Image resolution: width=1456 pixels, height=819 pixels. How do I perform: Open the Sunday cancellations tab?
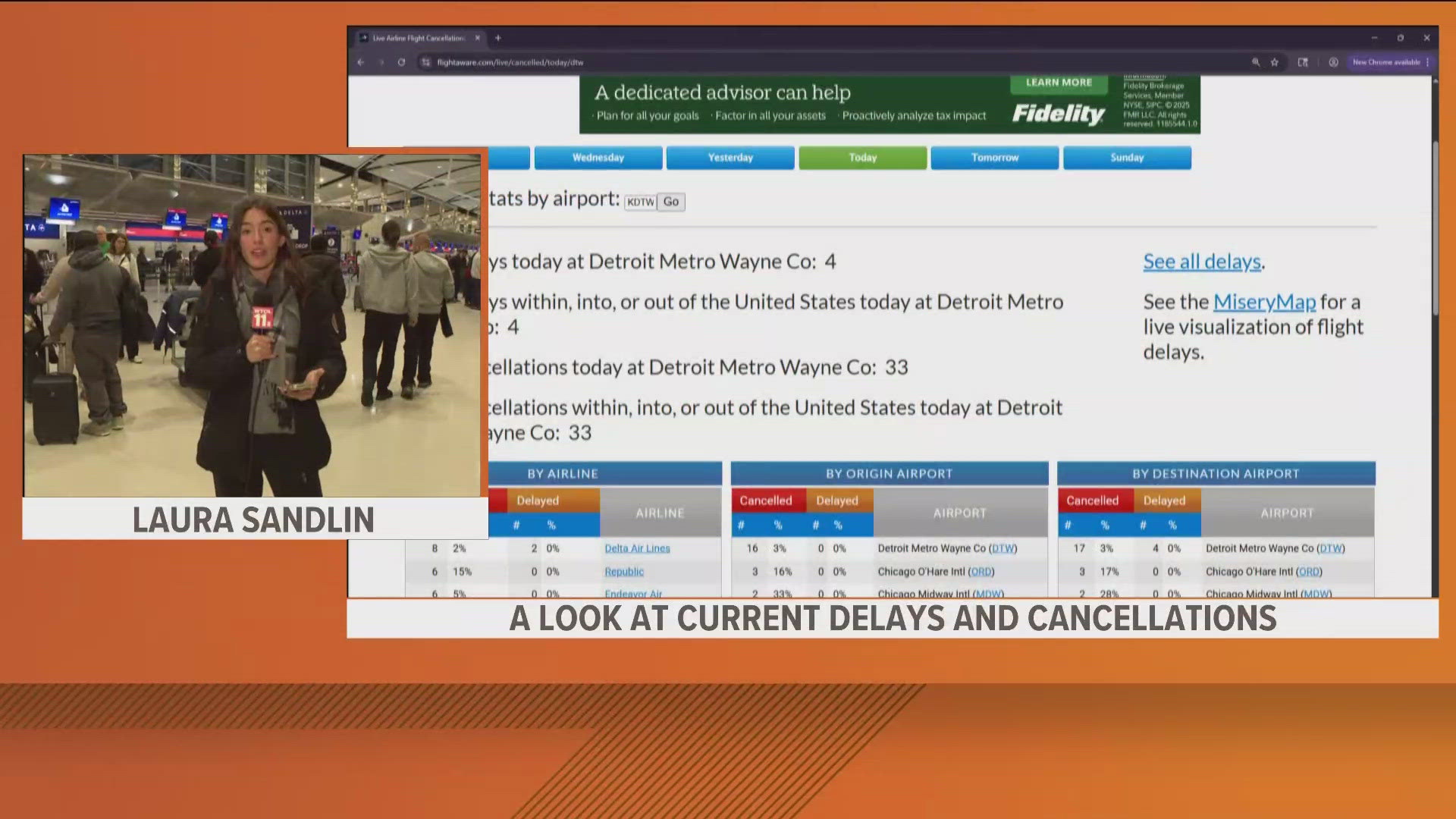[x=1127, y=158]
